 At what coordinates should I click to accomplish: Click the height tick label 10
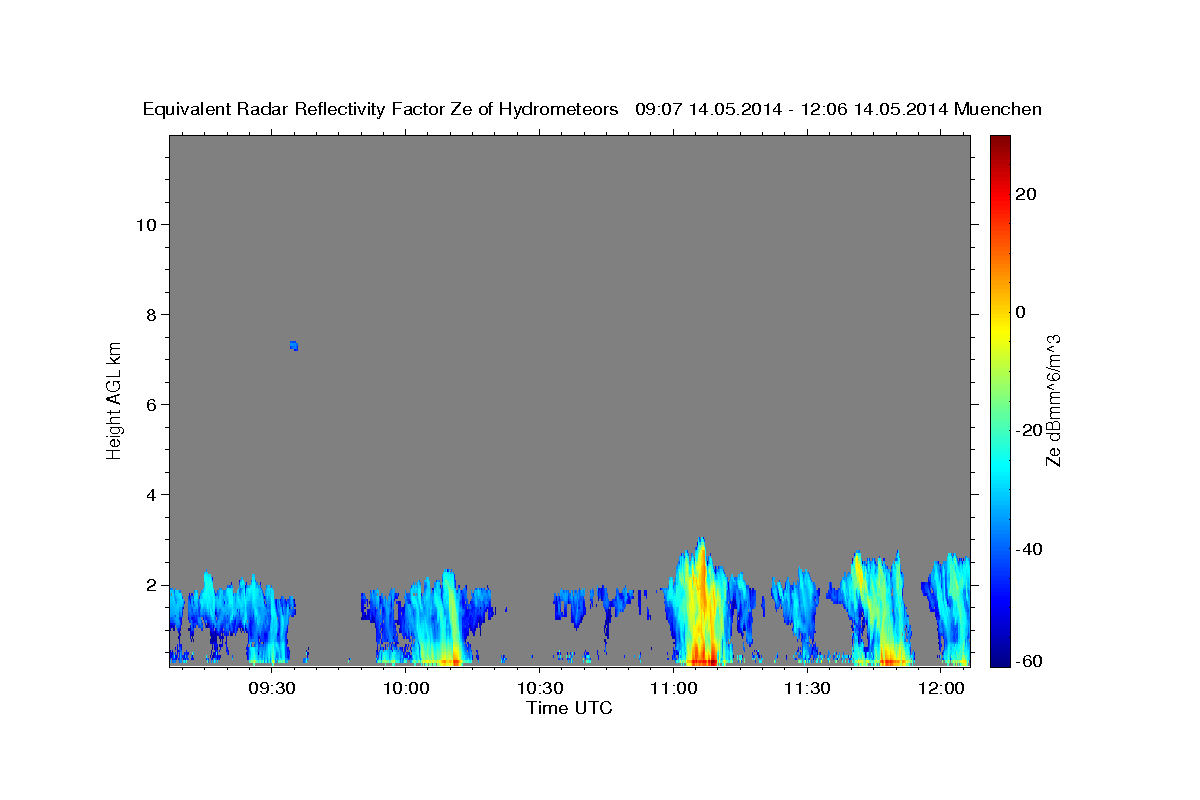click(145, 224)
